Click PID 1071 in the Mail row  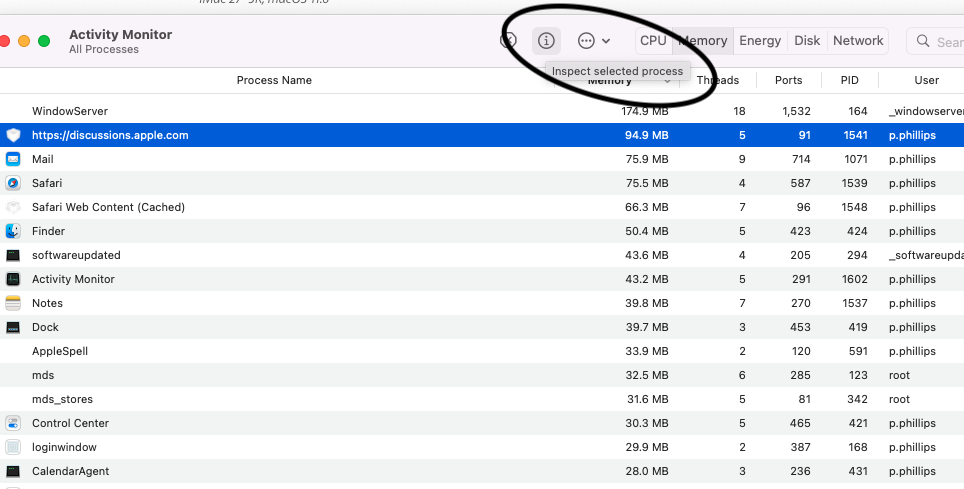tap(856, 159)
